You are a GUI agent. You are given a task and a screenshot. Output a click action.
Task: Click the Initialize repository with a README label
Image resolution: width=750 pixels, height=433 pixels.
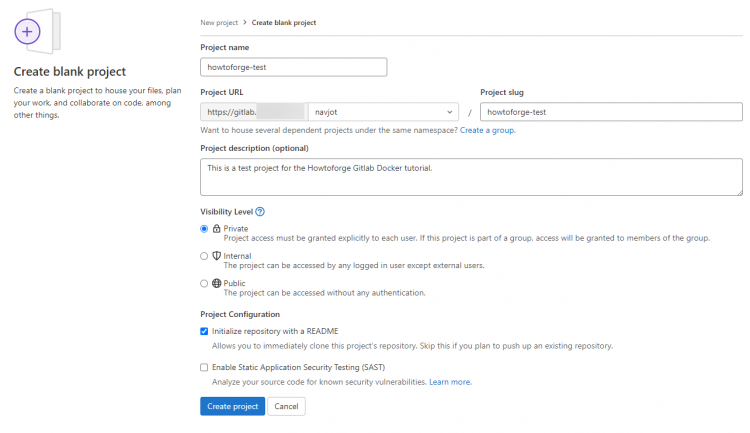(x=275, y=331)
